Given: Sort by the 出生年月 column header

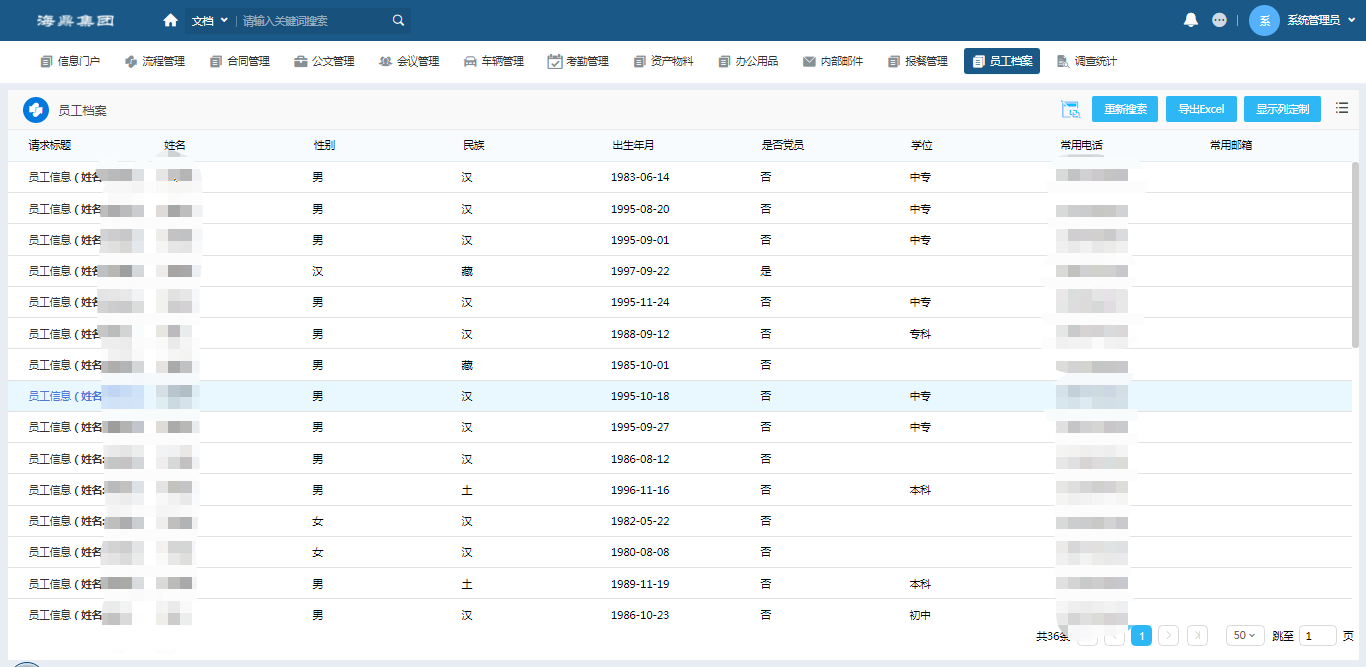Looking at the screenshot, I should [x=633, y=145].
